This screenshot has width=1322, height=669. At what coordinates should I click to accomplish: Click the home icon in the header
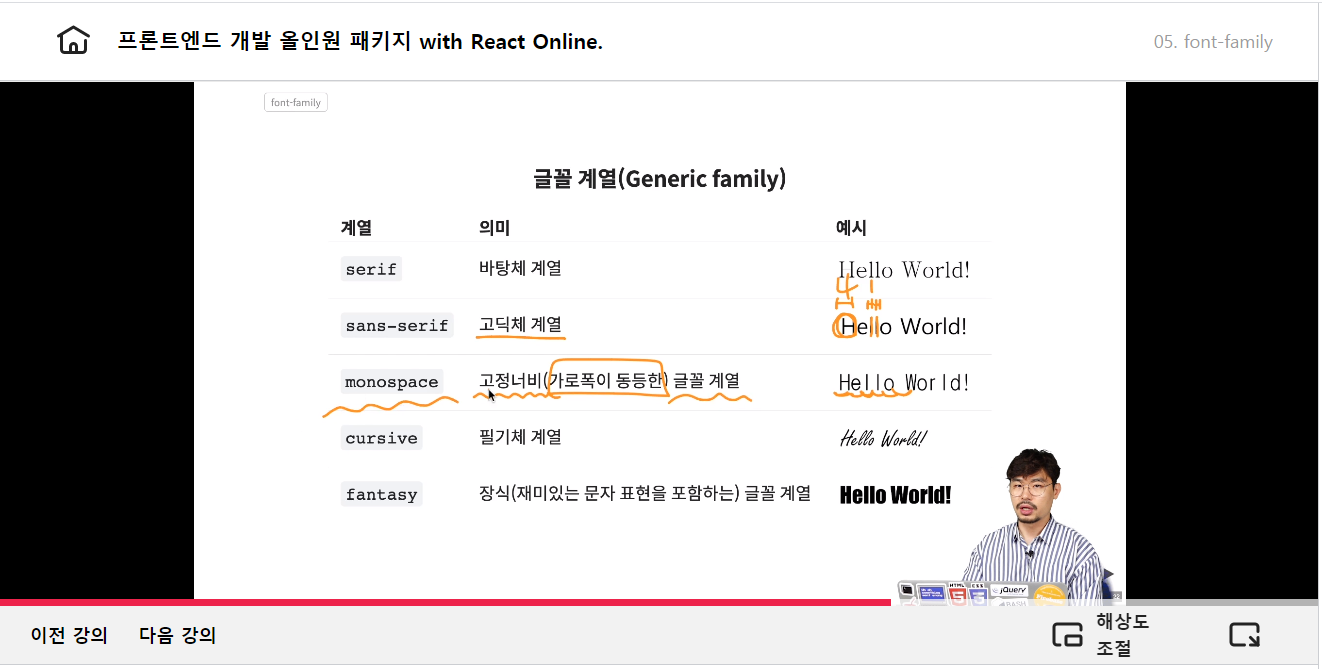click(73, 41)
